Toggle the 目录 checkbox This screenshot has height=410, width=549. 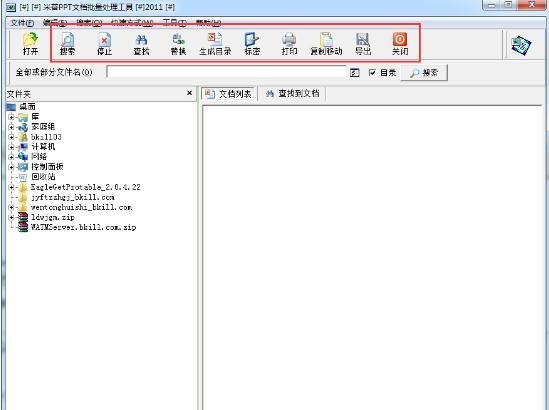(372, 72)
